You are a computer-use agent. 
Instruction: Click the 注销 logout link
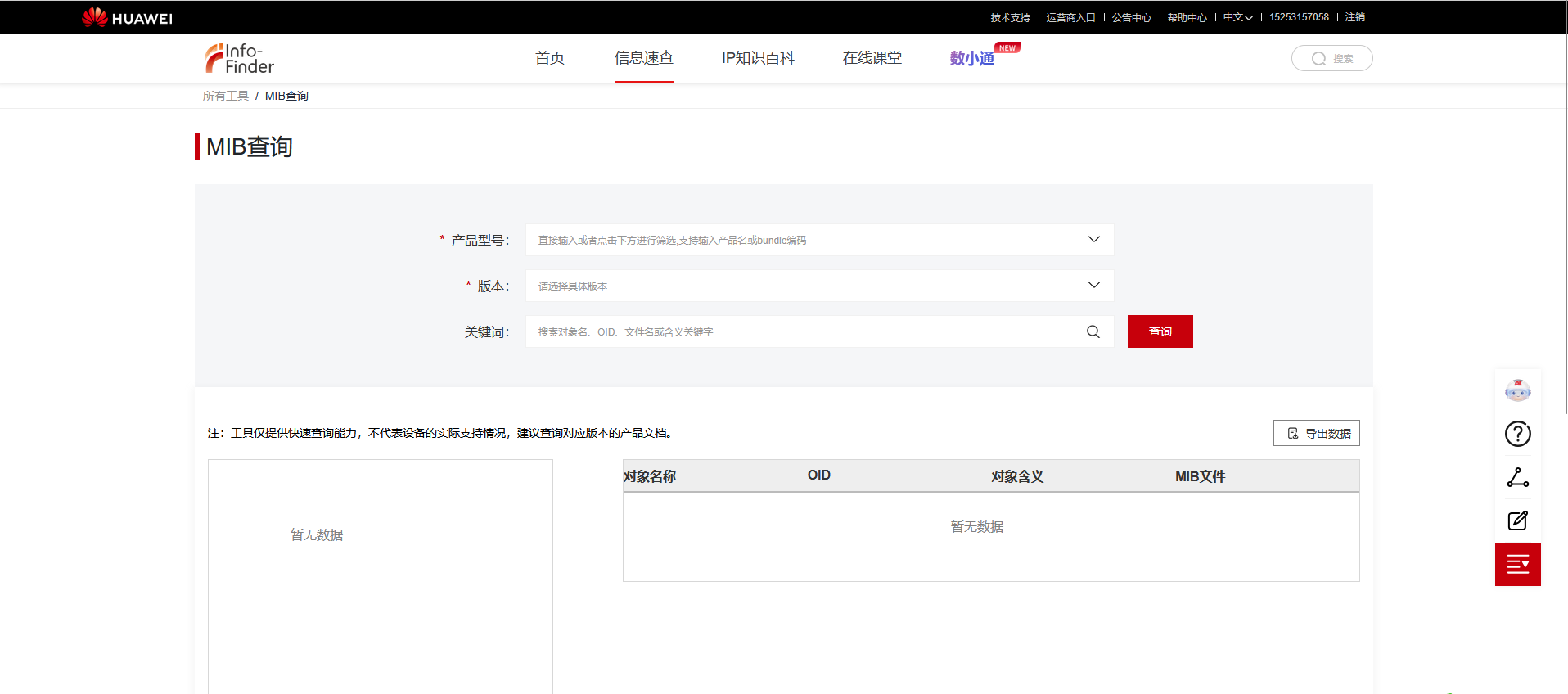tap(1355, 17)
